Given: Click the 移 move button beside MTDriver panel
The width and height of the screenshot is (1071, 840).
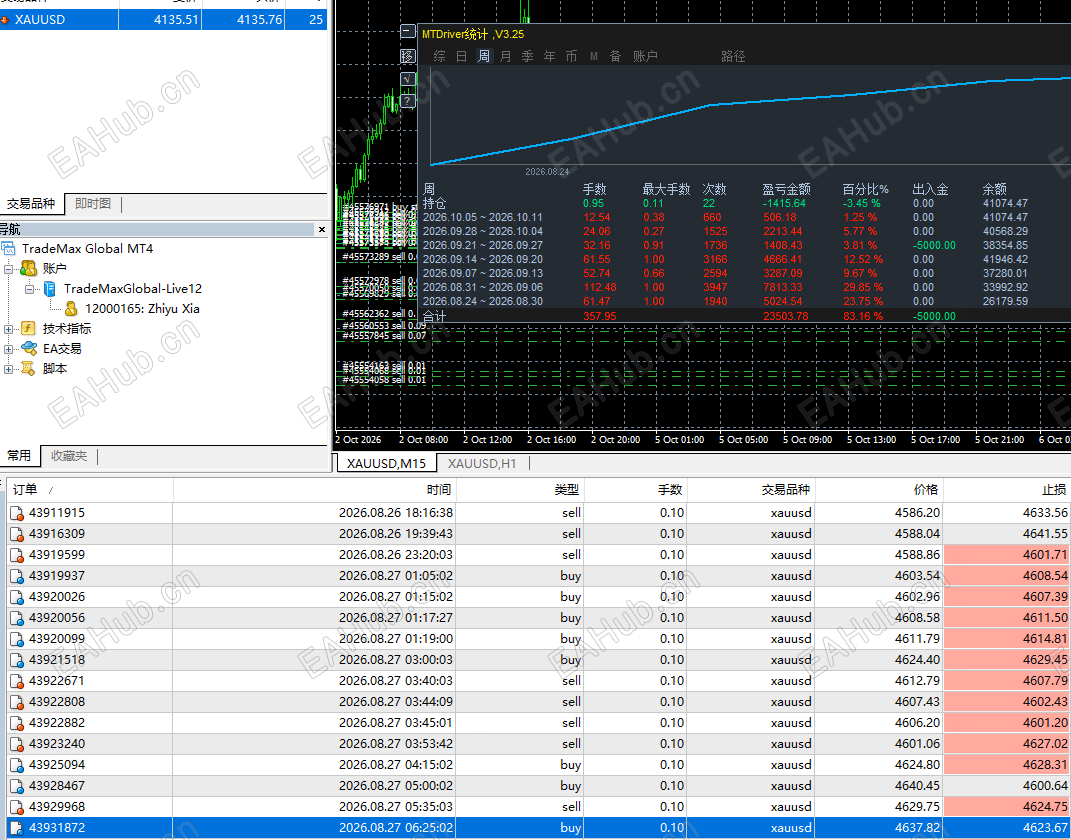Looking at the screenshot, I should click(x=407, y=56).
